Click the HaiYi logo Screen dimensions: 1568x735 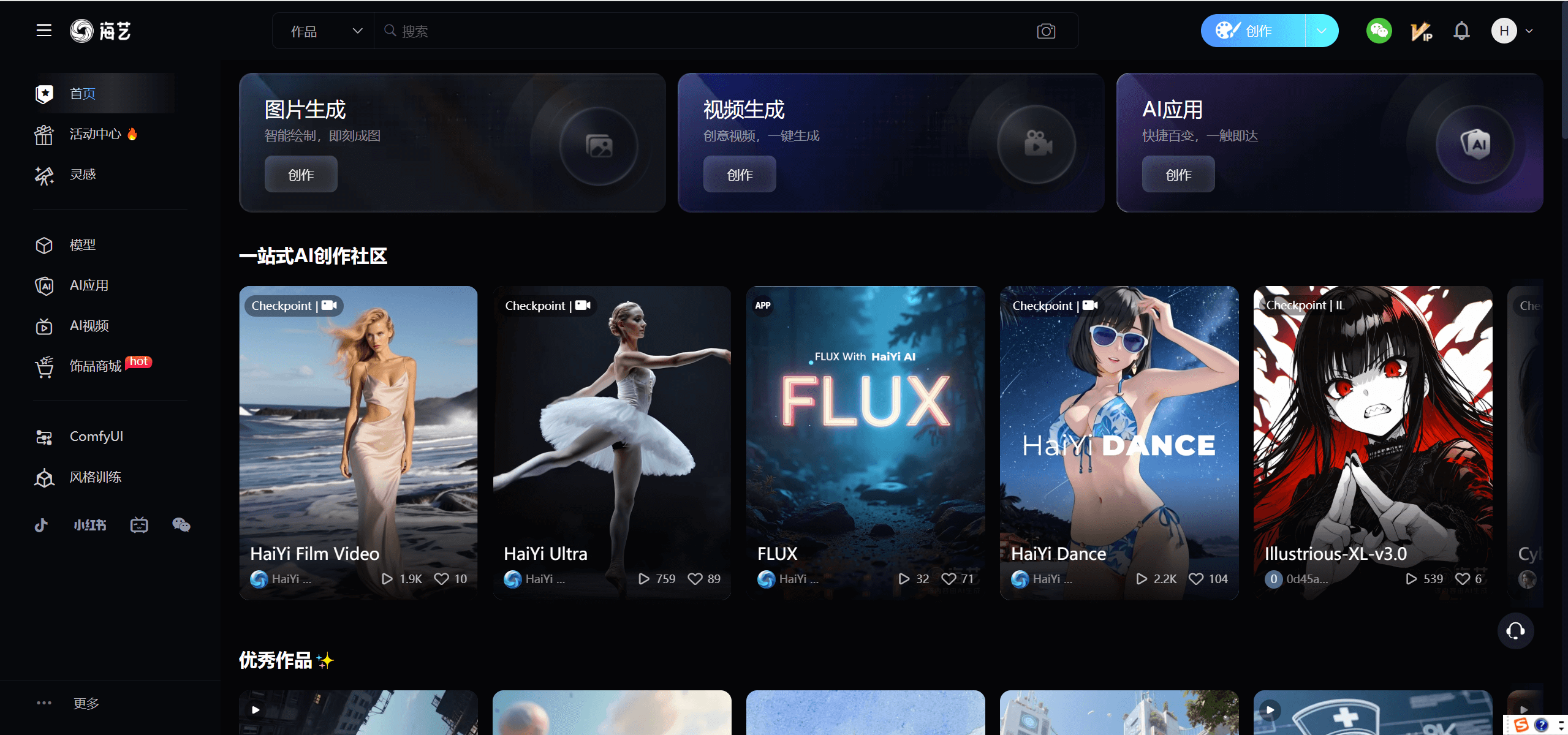(x=100, y=31)
